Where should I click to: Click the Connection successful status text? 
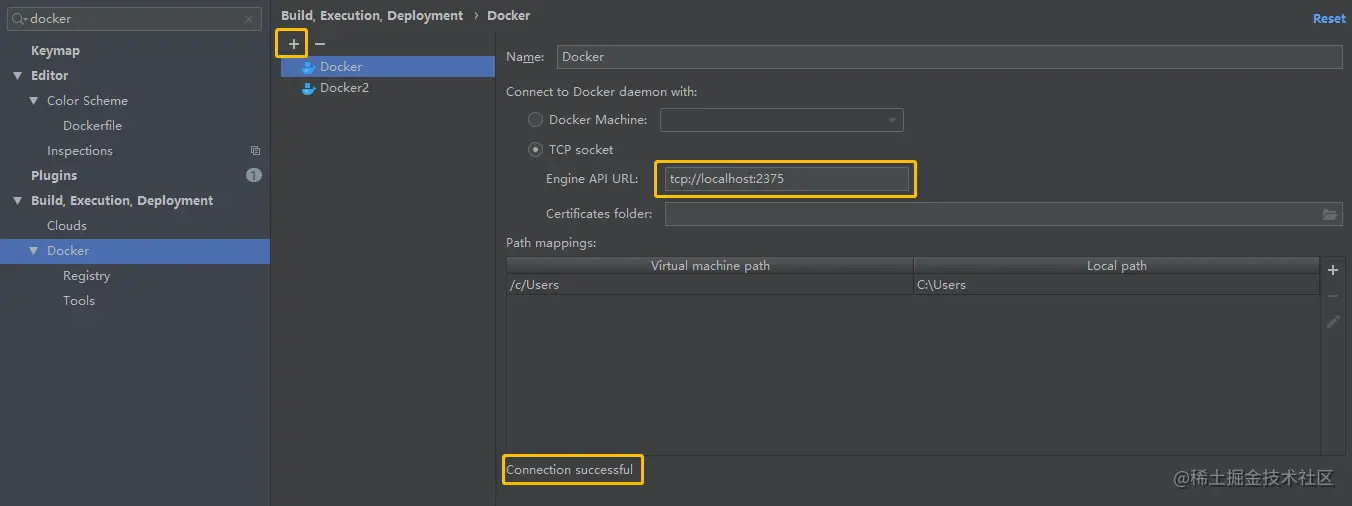tap(570, 470)
